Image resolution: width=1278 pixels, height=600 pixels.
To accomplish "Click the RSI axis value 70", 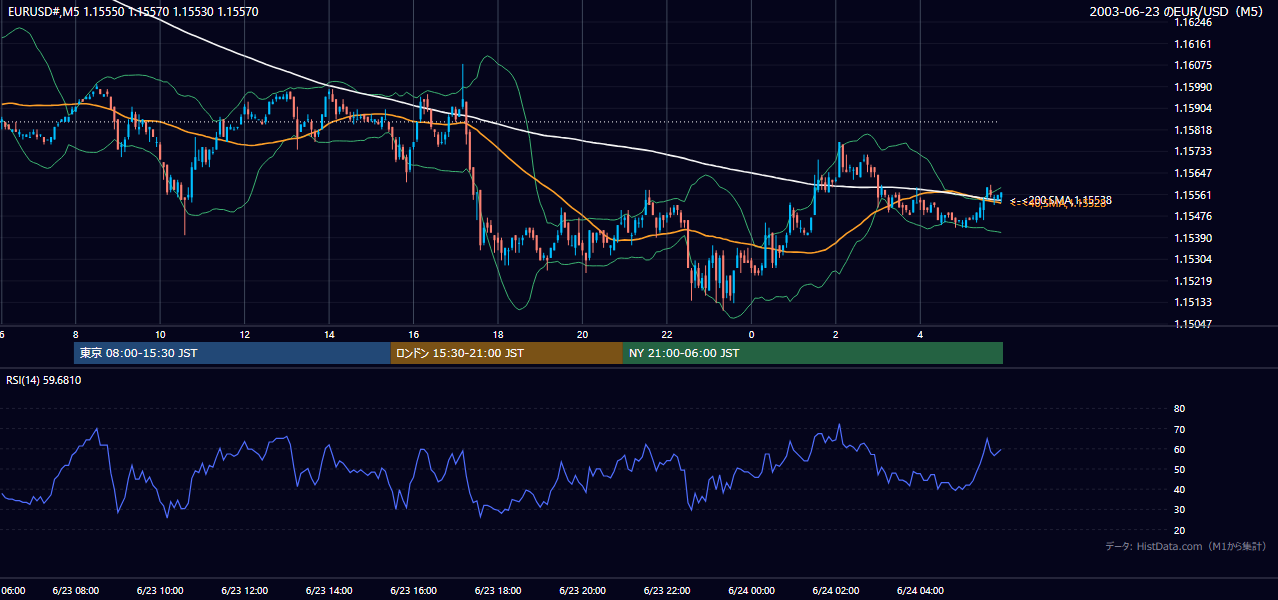I will [1179, 429].
